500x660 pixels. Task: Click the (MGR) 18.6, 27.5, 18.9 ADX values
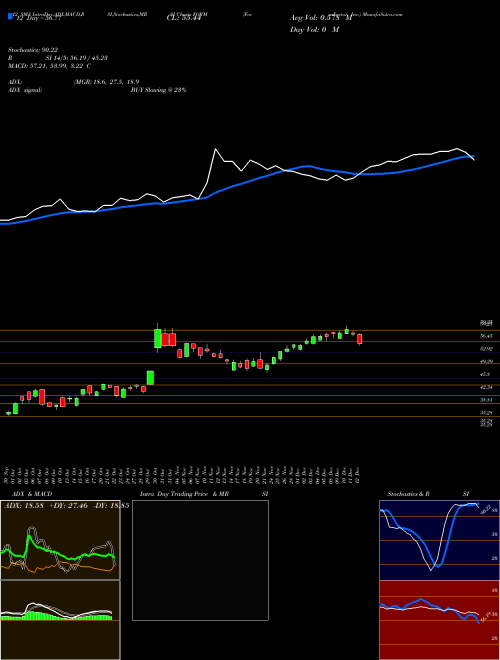(x=106, y=82)
